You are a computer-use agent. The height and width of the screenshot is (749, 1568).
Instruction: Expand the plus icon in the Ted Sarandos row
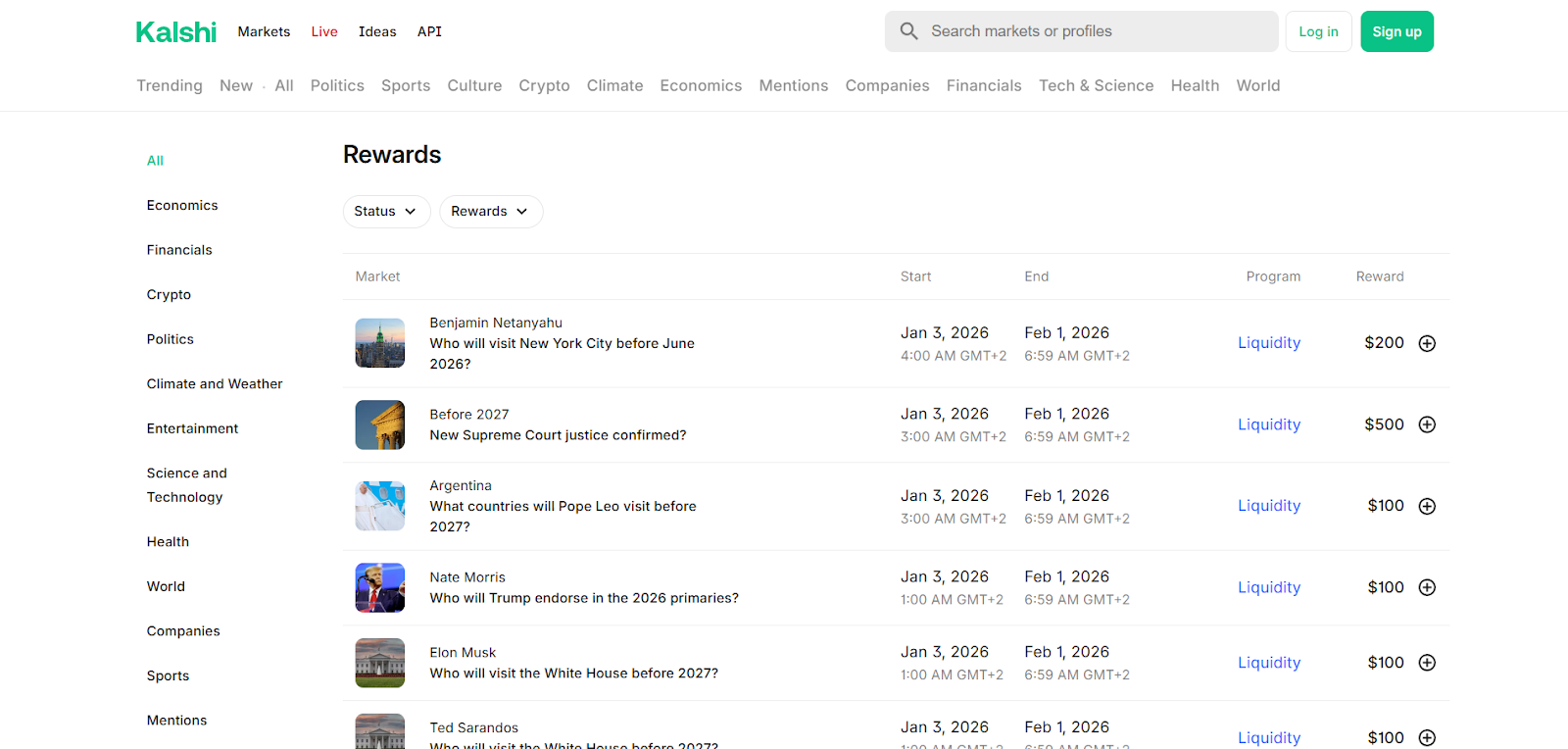[1428, 737]
